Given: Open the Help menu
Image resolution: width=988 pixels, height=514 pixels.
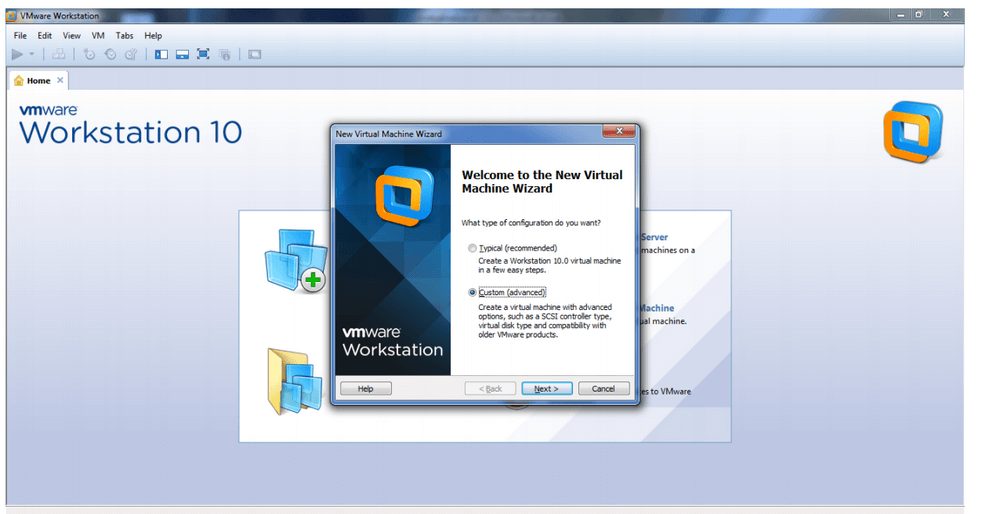Looking at the screenshot, I should pyautogui.click(x=152, y=36).
